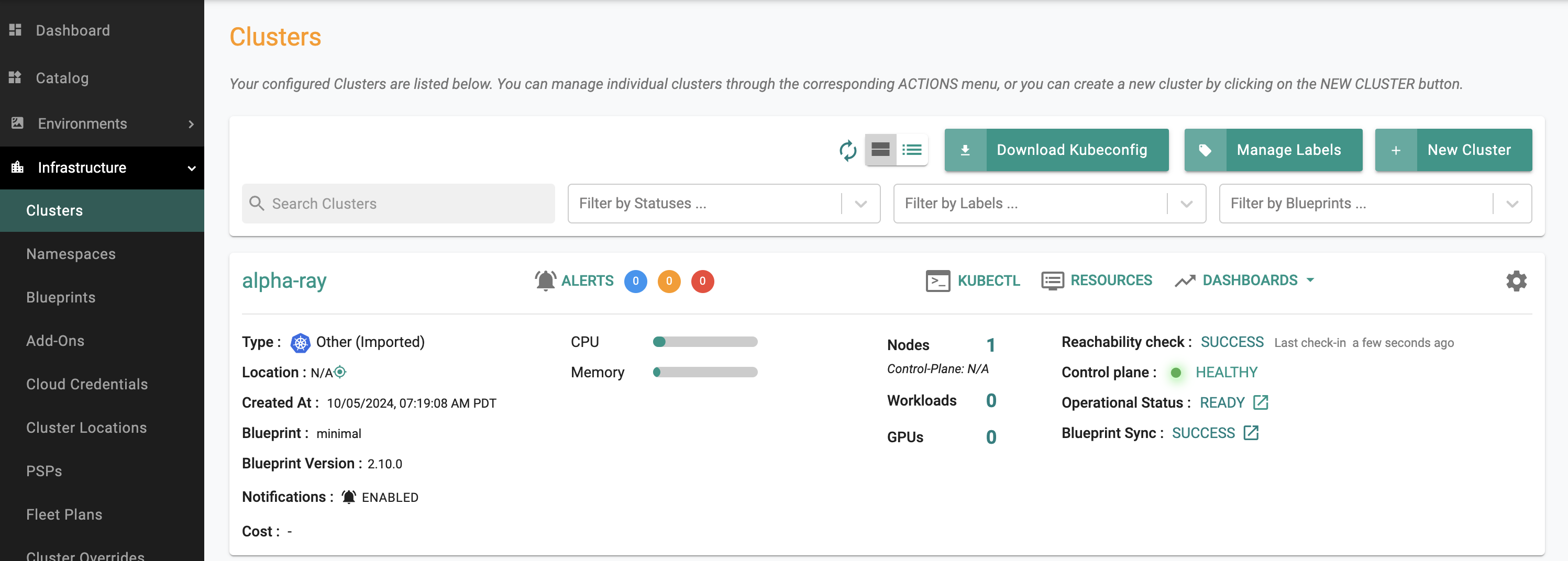The height and width of the screenshot is (561, 1568).
Task: Open Fleet Plans in sidebar
Action: coord(64,515)
